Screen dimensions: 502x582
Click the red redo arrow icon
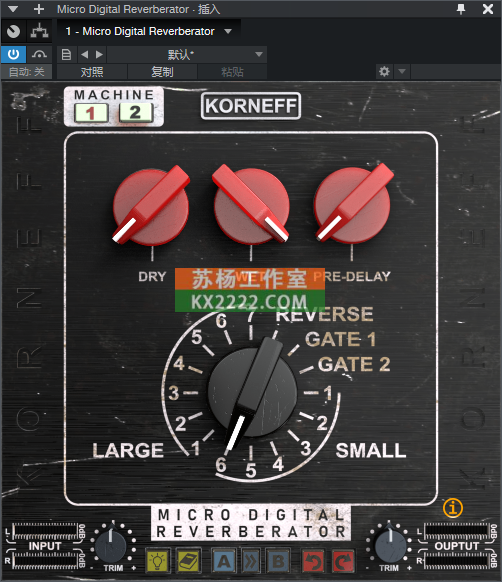343,561
